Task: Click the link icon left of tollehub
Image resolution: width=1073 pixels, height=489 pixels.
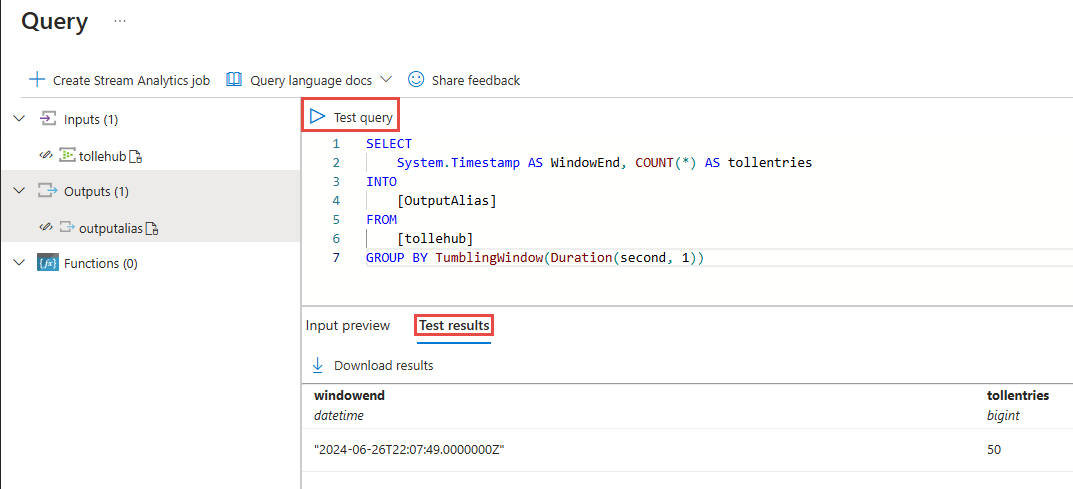Action: tap(46, 156)
